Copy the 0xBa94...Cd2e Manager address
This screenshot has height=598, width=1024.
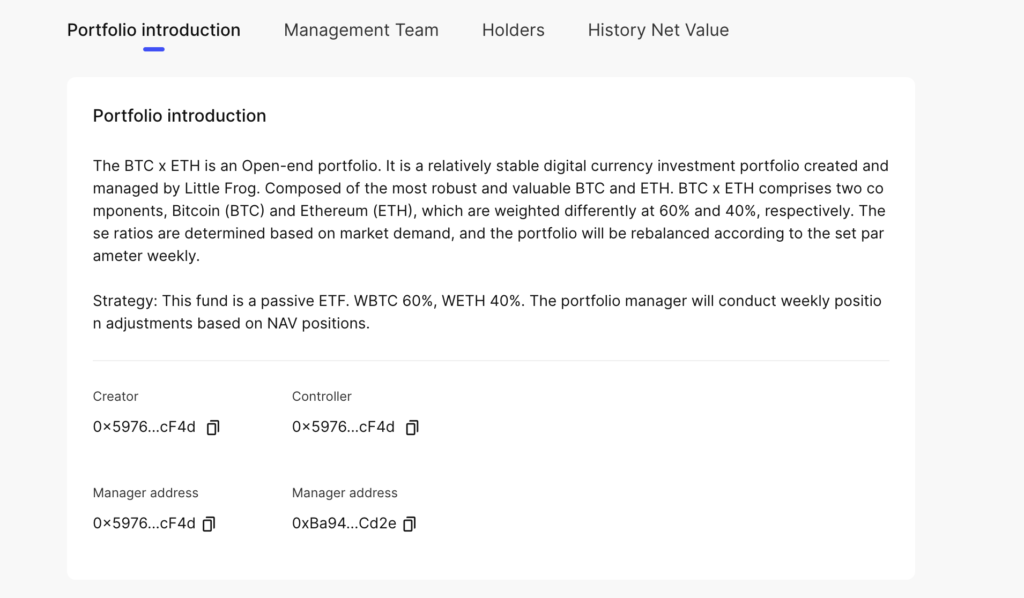409,524
